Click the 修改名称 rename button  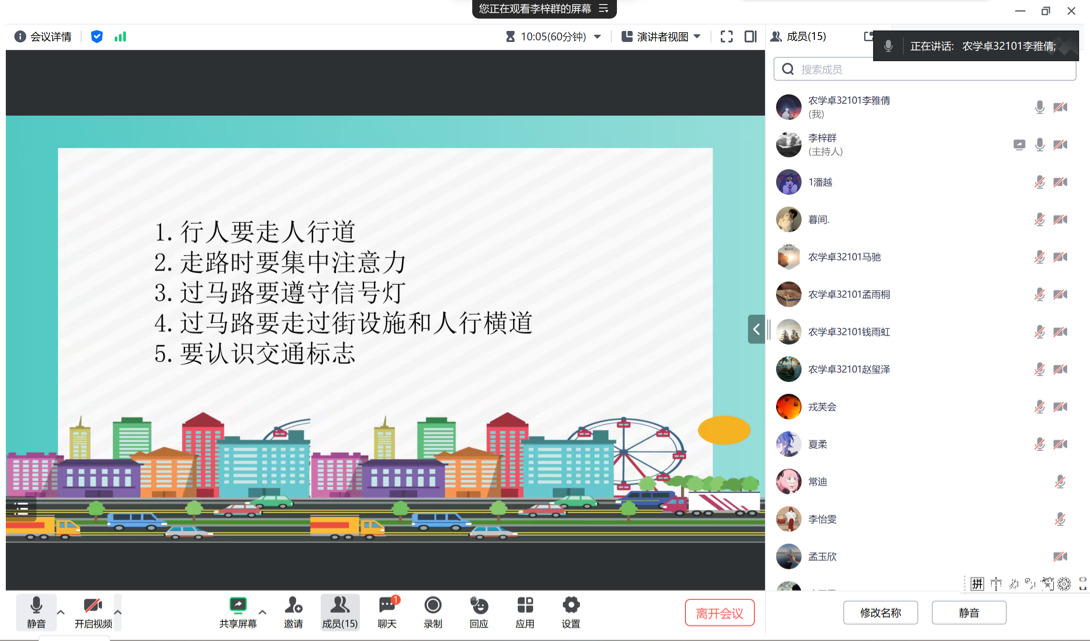(x=880, y=613)
